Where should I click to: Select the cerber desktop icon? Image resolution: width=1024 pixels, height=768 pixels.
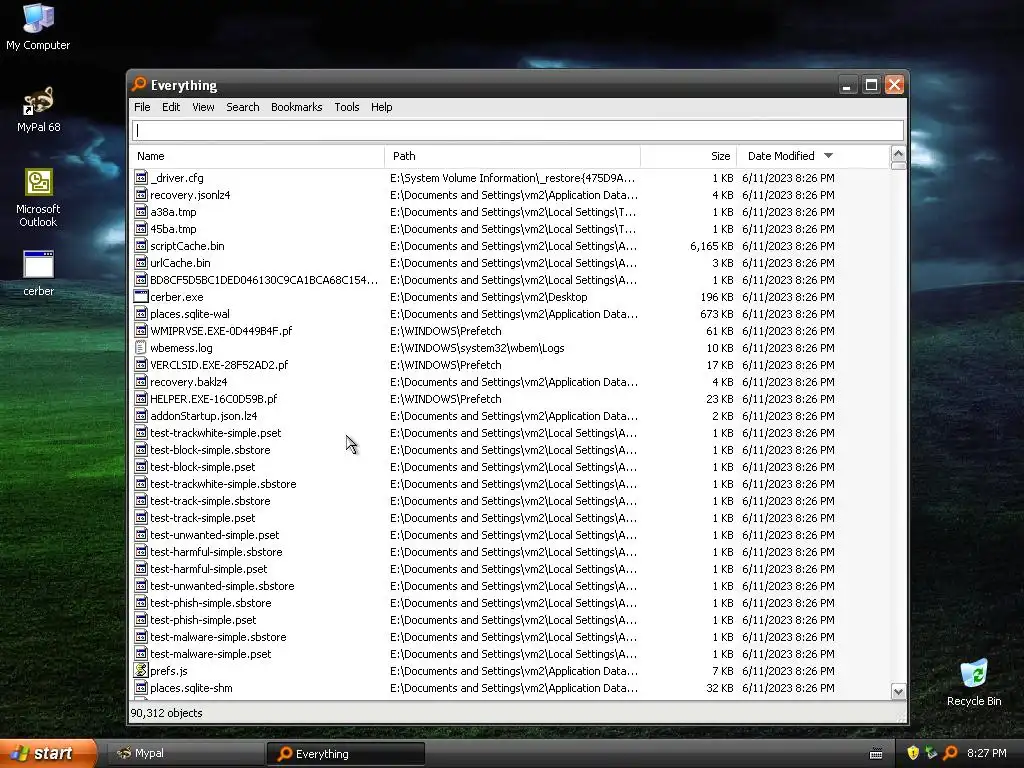coord(38,273)
